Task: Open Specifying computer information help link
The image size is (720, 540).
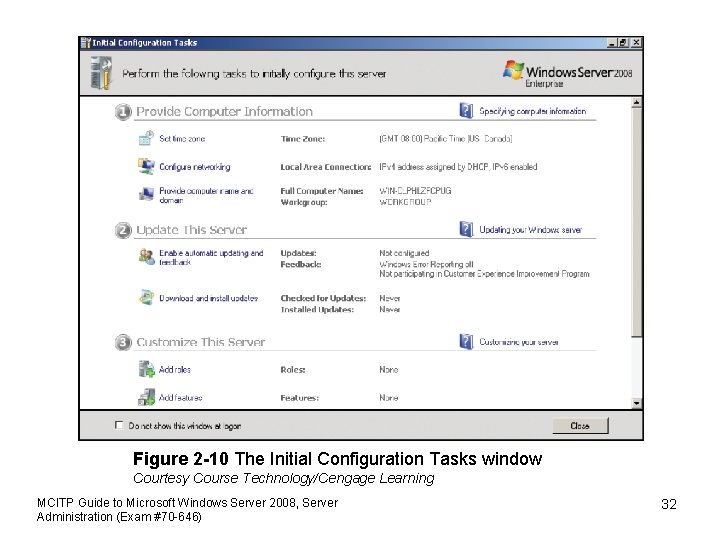Action: pyautogui.click(x=533, y=111)
